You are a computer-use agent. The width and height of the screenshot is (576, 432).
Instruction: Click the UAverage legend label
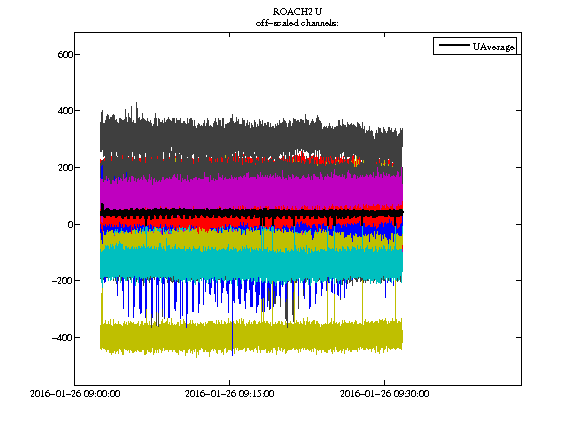pos(493,47)
